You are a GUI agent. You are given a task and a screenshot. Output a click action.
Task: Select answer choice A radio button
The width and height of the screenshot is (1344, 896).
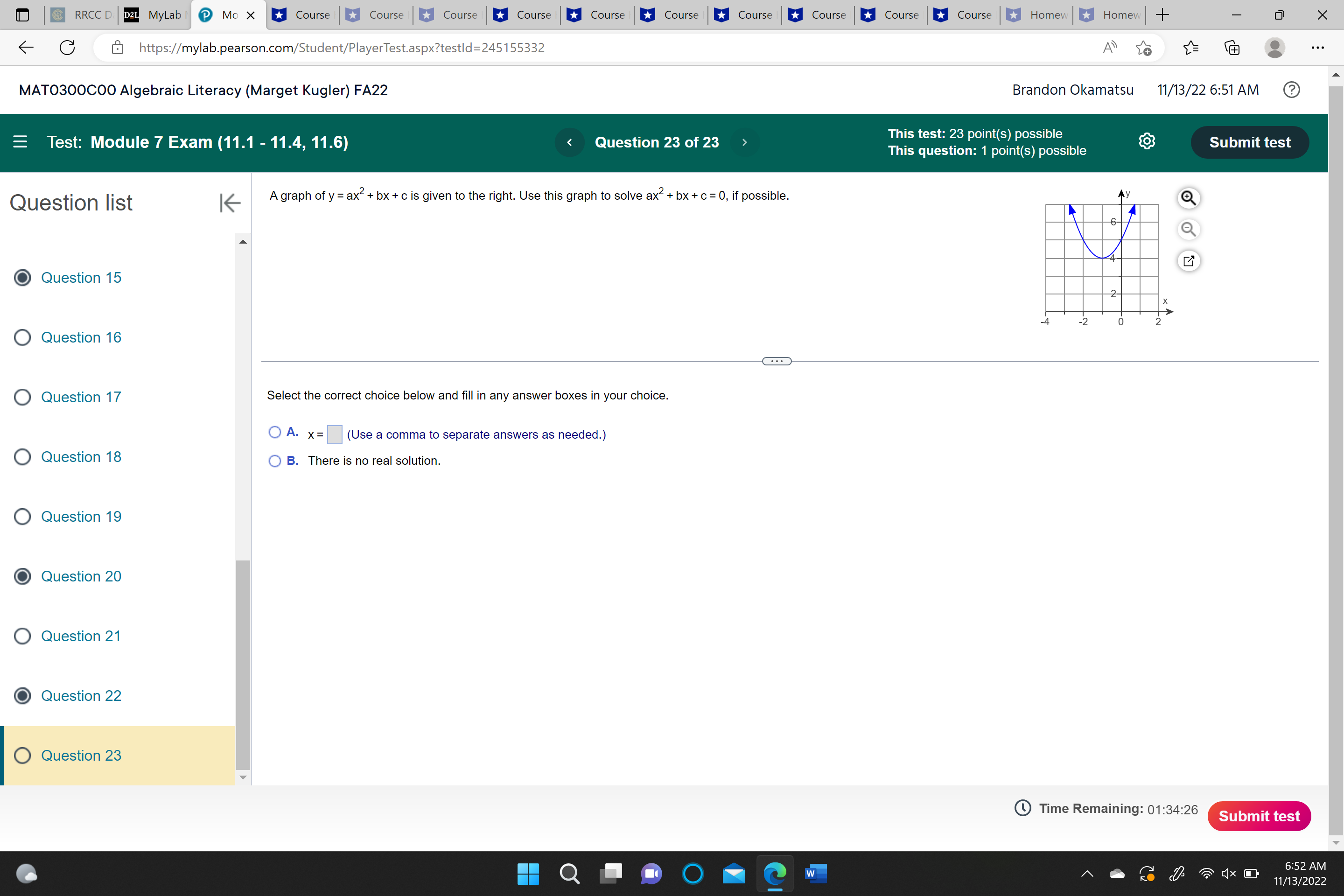275,433
